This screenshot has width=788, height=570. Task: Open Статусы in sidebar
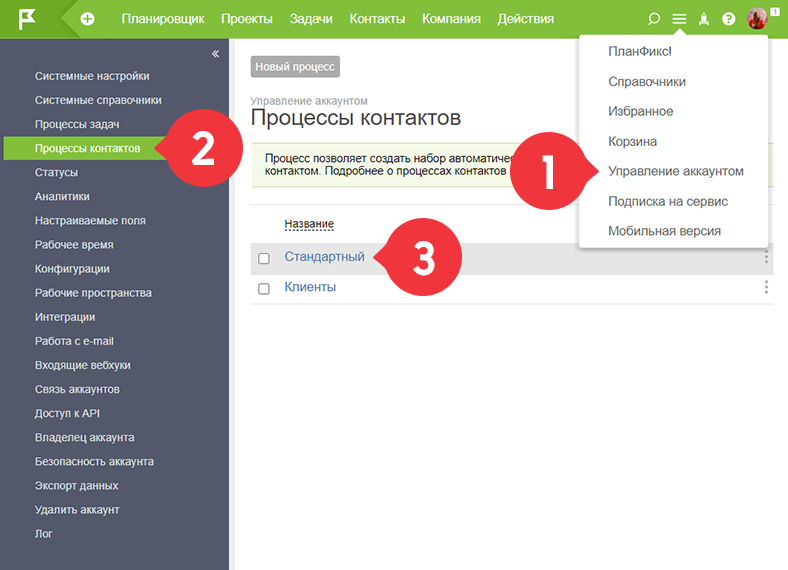click(x=56, y=172)
